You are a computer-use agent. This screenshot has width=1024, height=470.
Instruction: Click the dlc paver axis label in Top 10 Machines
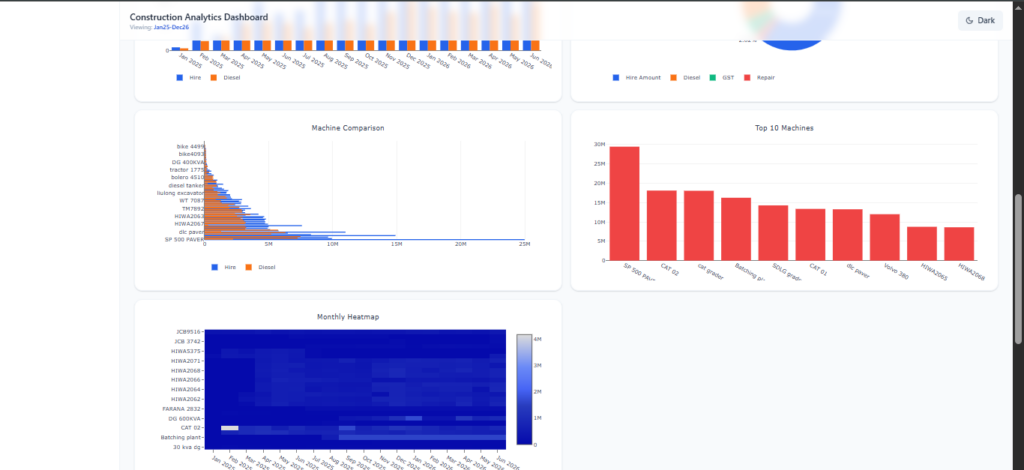coord(858,271)
